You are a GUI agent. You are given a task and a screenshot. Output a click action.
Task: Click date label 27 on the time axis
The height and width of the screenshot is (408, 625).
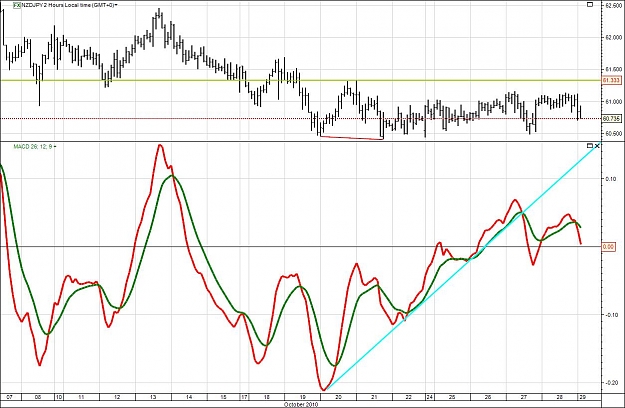pyautogui.click(x=523, y=397)
